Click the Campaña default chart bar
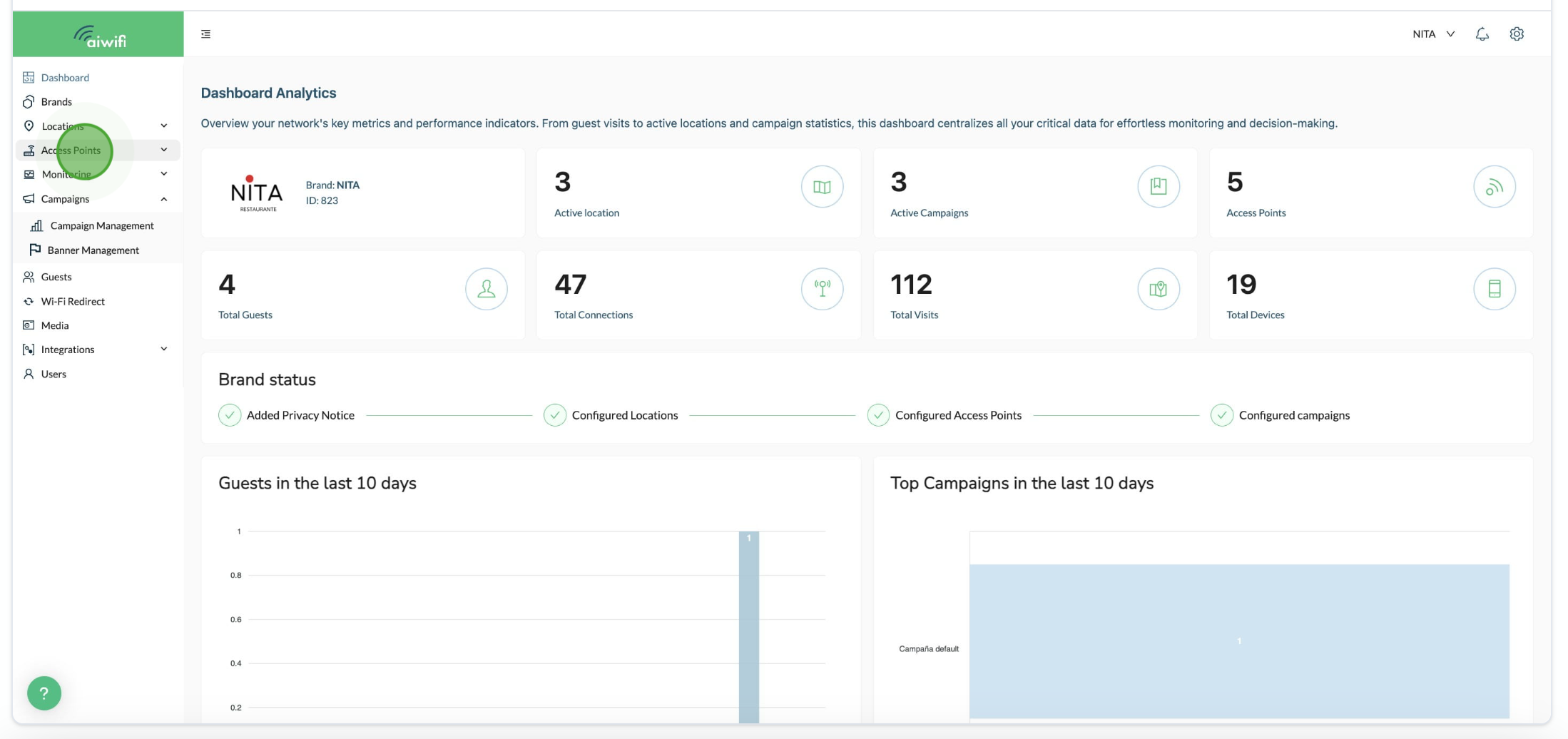The image size is (1568, 739). tap(1238, 641)
